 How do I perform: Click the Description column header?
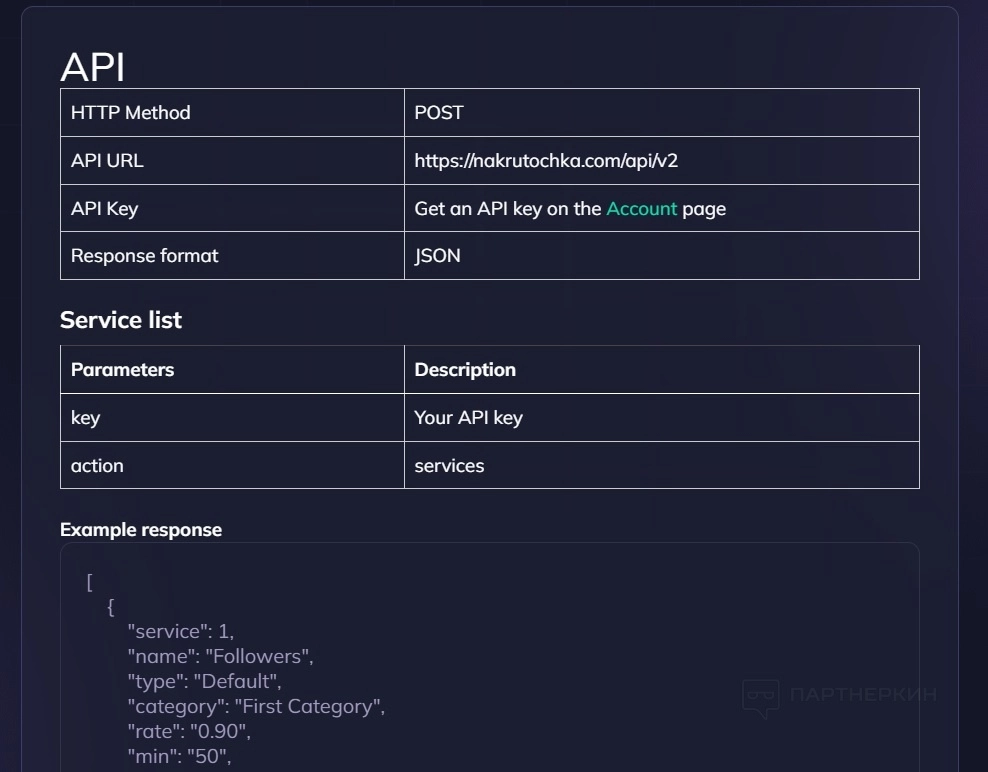pyautogui.click(x=465, y=370)
